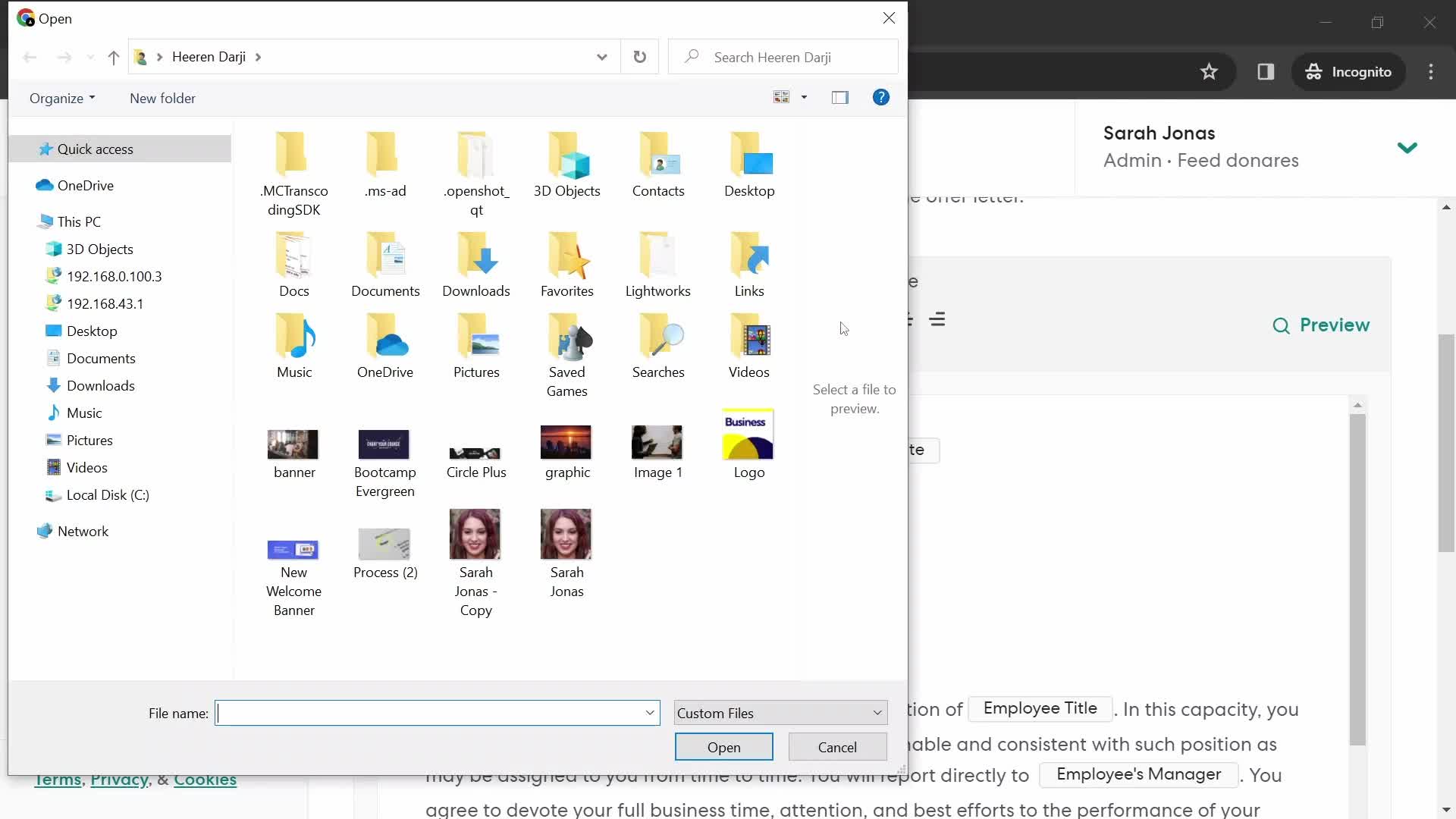1456x819 pixels.
Task: Click the address bar breadcrumb chevron
Action: coord(258,57)
